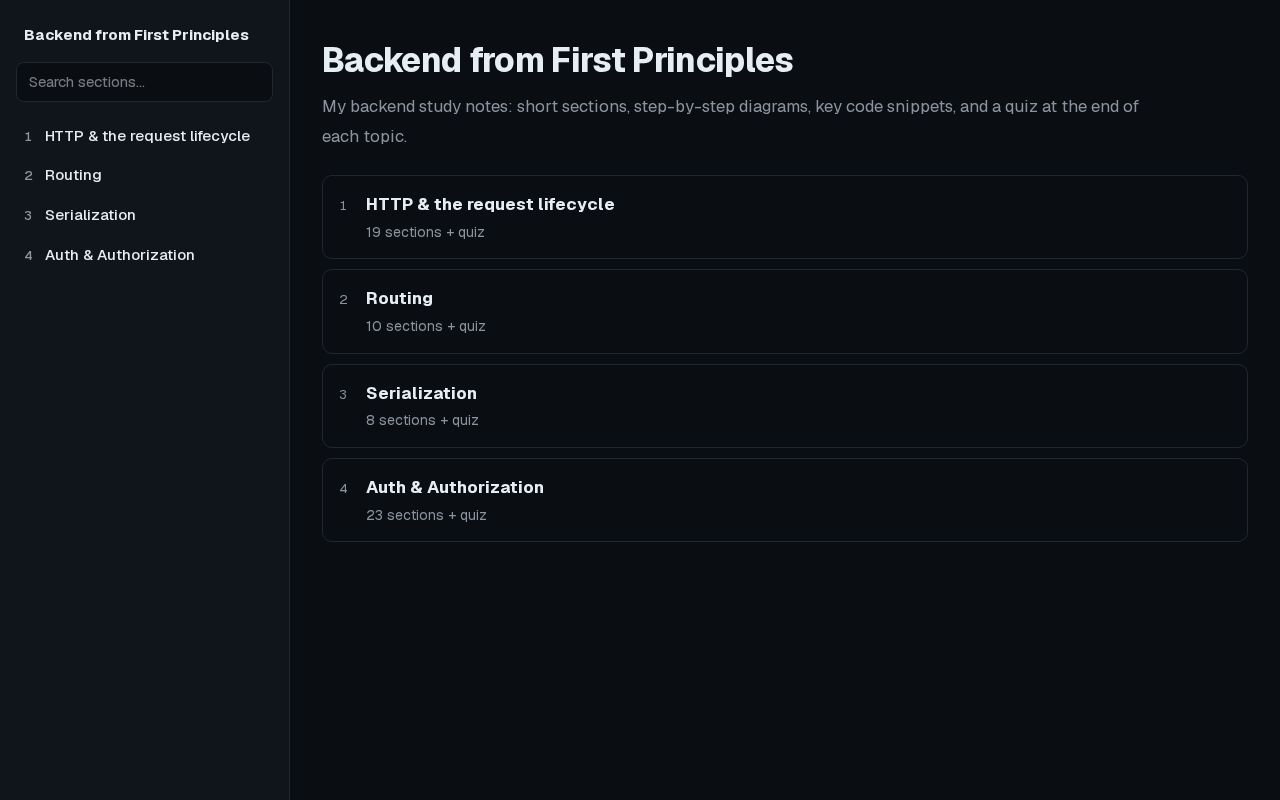This screenshot has width=1280, height=800.
Task: Click the study notes description paragraph
Action: coord(730,121)
